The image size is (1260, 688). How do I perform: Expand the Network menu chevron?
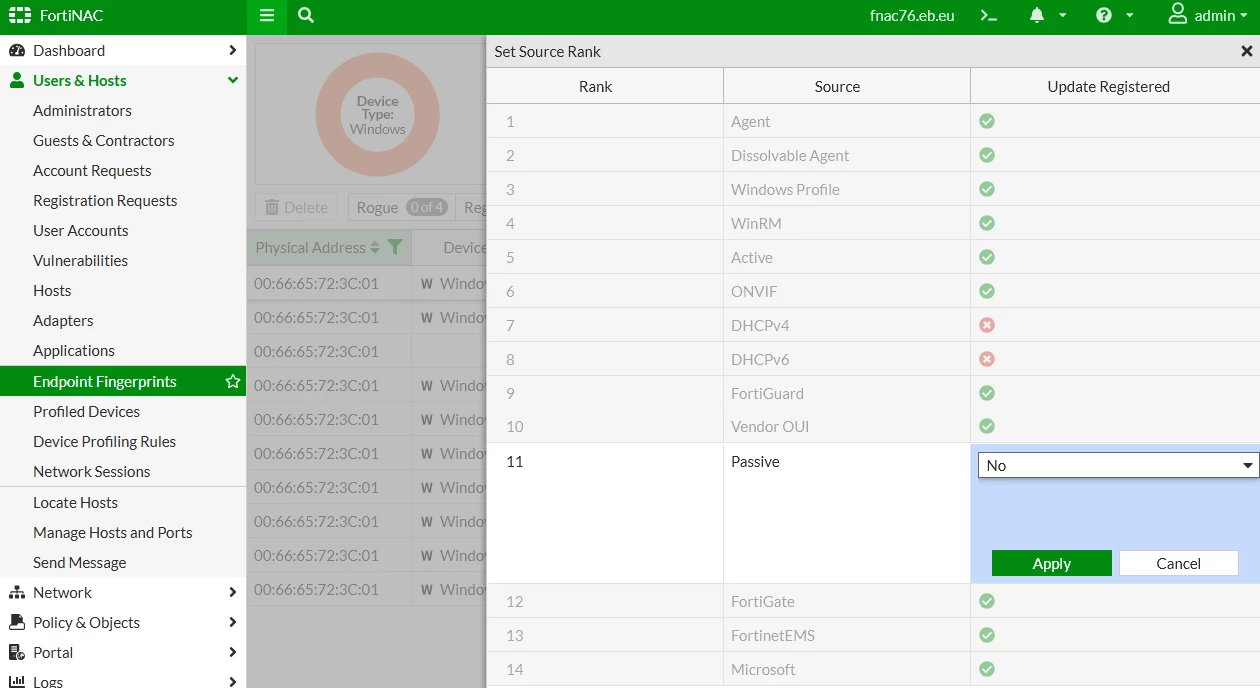point(232,592)
